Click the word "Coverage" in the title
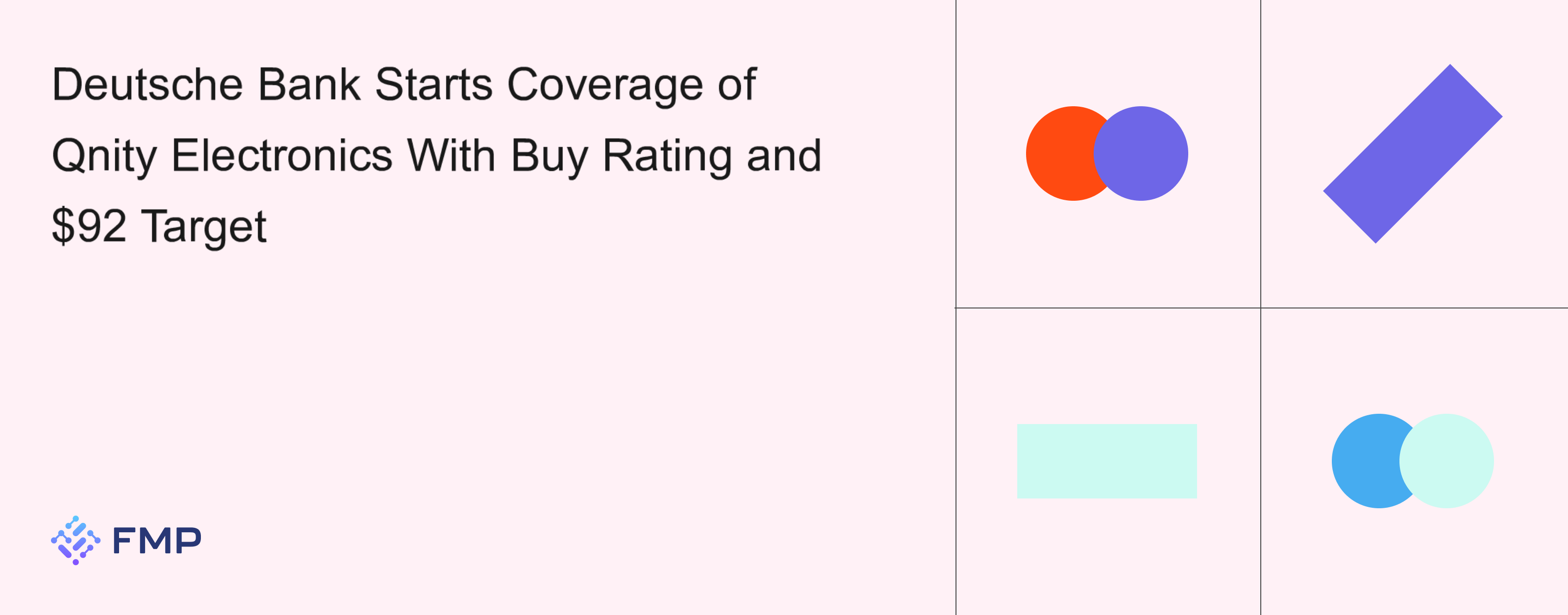The width and height of the screenshot is (1568, 615). tap(605, 85)
